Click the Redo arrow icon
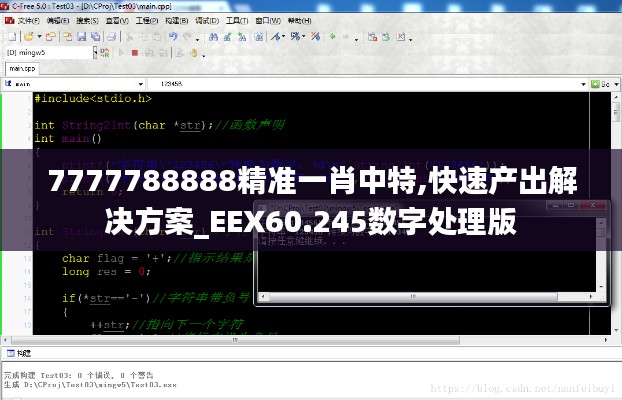This screenshot has width=622, height=400. [x=187, y=37]
